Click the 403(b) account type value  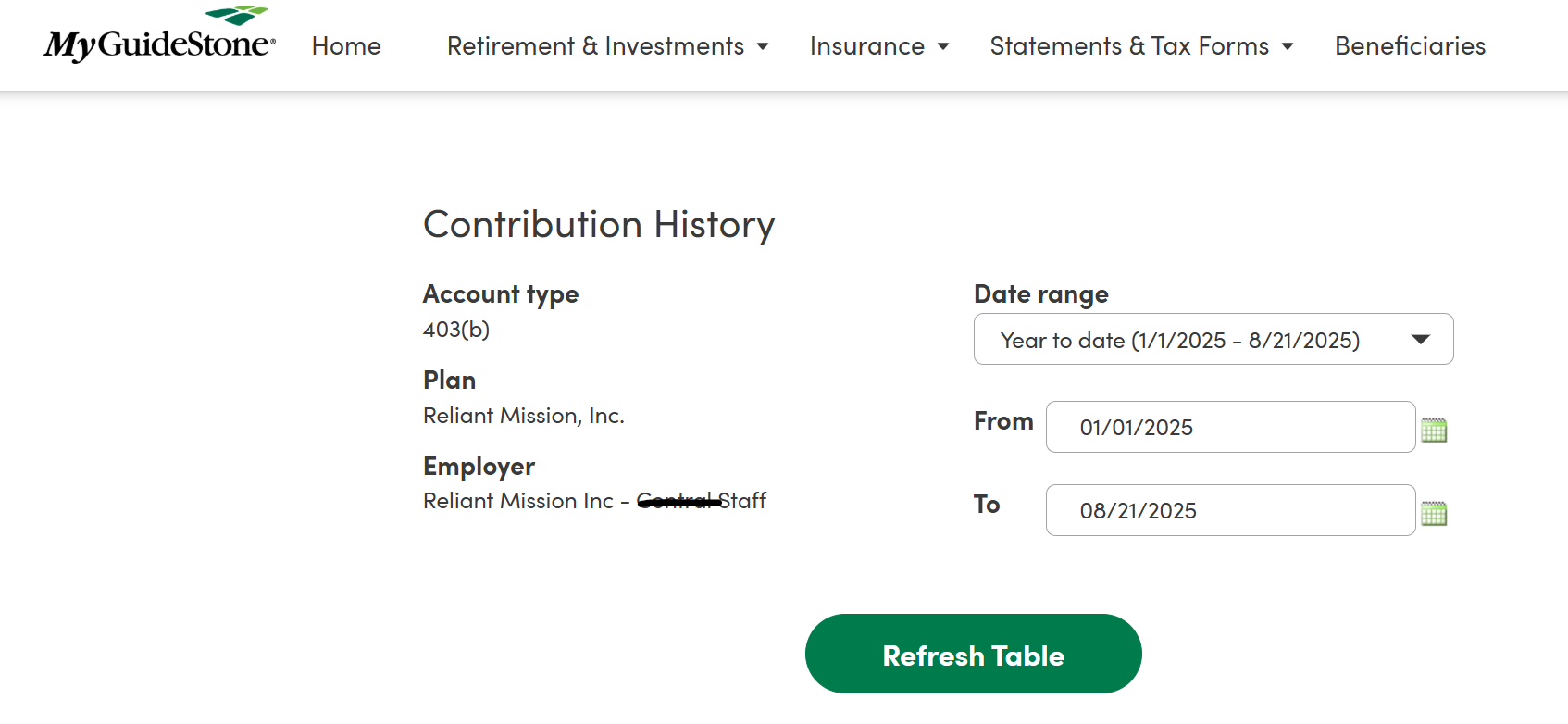[x=456, y=330]
